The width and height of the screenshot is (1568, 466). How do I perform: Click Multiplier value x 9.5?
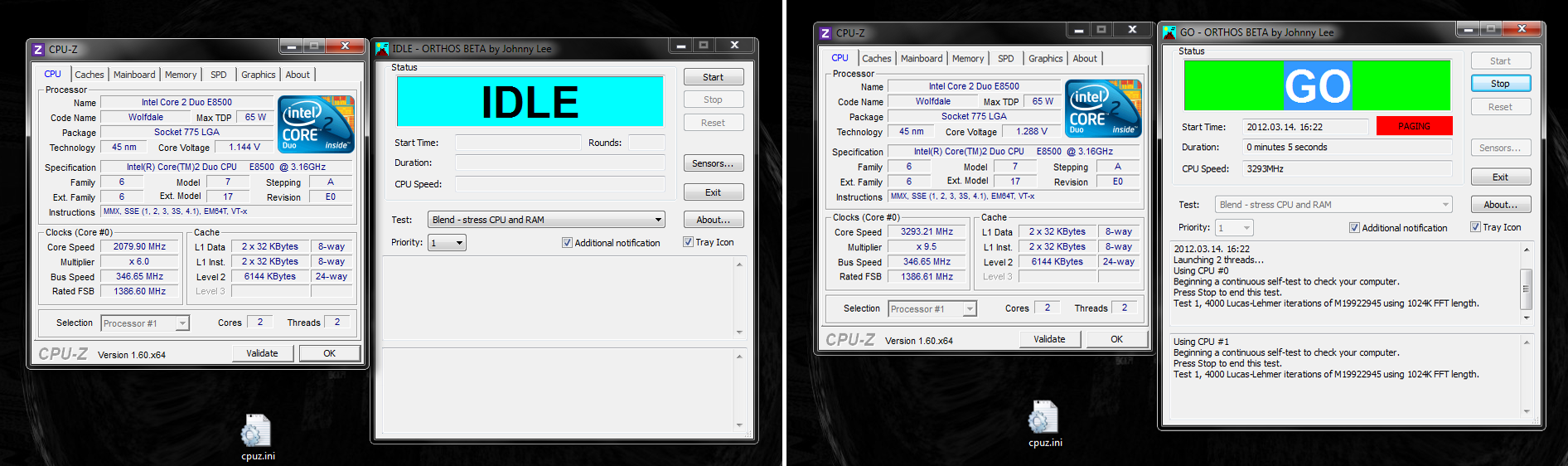pos(927,247)
